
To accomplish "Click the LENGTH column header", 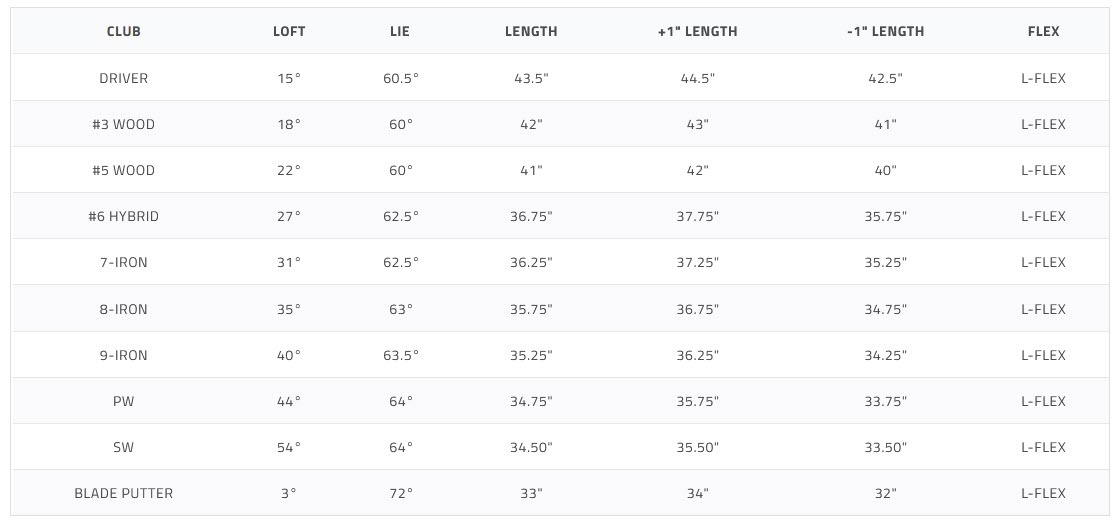I will 531,31.
